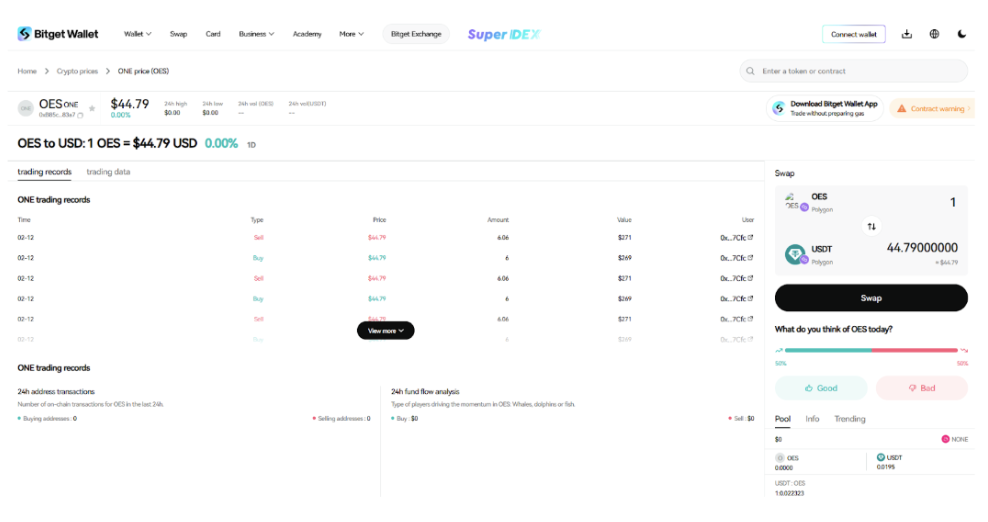The width and height of the screenshot is (988, 522).
Task: Select the Pool tab
Action: pyautogui.click(x=783, y=419)
